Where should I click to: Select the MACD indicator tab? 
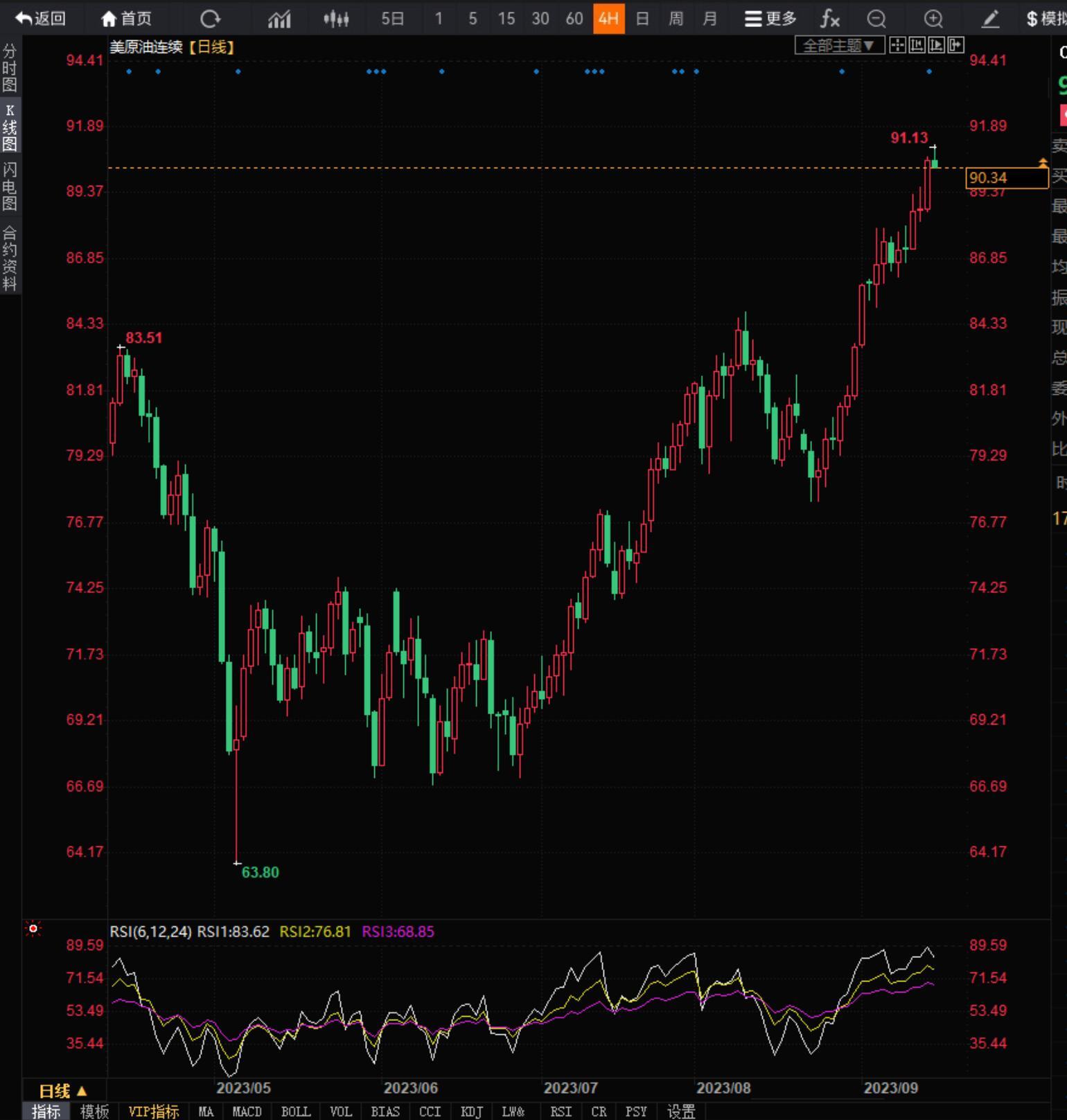[x=247, y=1112]
